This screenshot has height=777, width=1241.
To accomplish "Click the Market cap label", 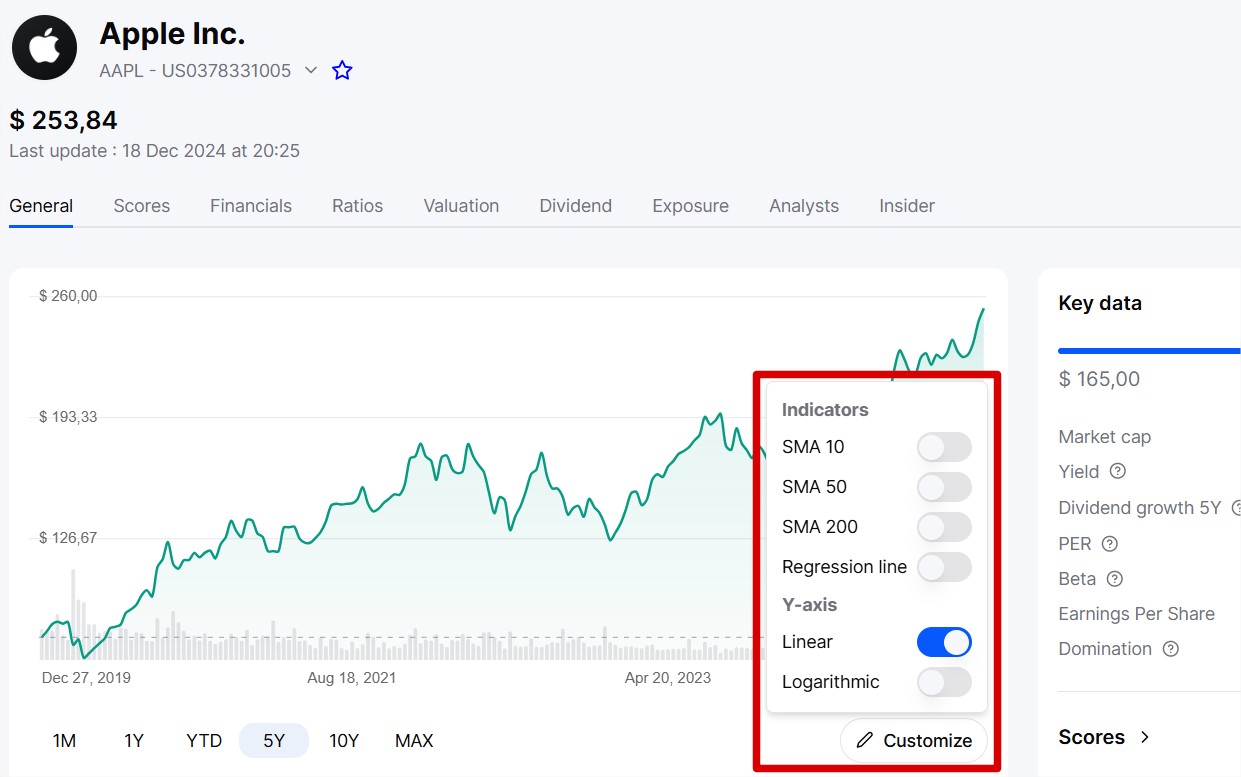I will (1104, 437).
